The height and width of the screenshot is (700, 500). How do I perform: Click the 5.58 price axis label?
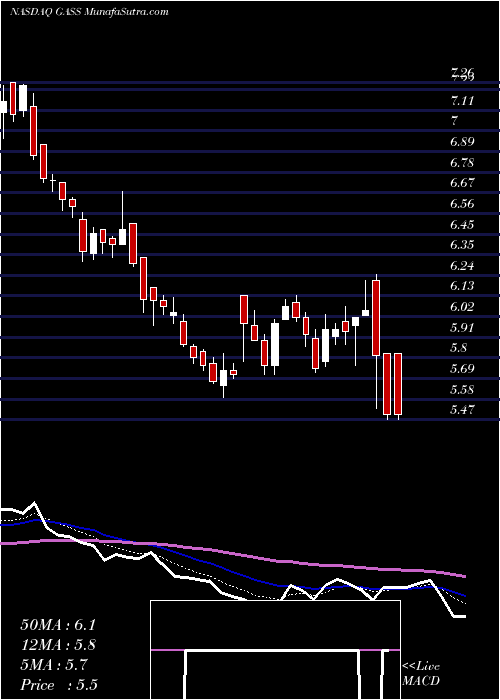(x=462, y=390)
